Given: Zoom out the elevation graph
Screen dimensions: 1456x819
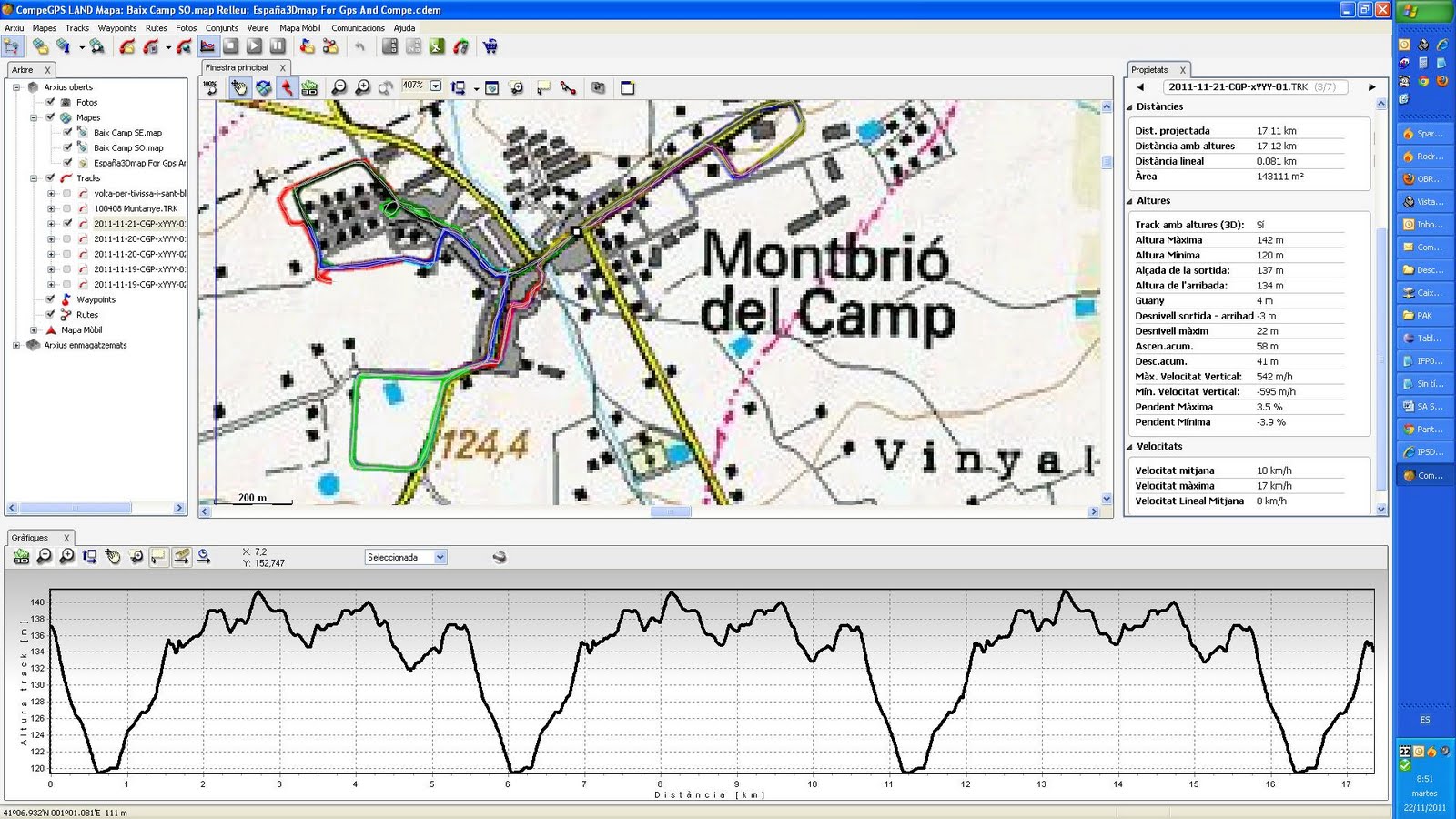Looking at the screenshot, I should 44,556.
